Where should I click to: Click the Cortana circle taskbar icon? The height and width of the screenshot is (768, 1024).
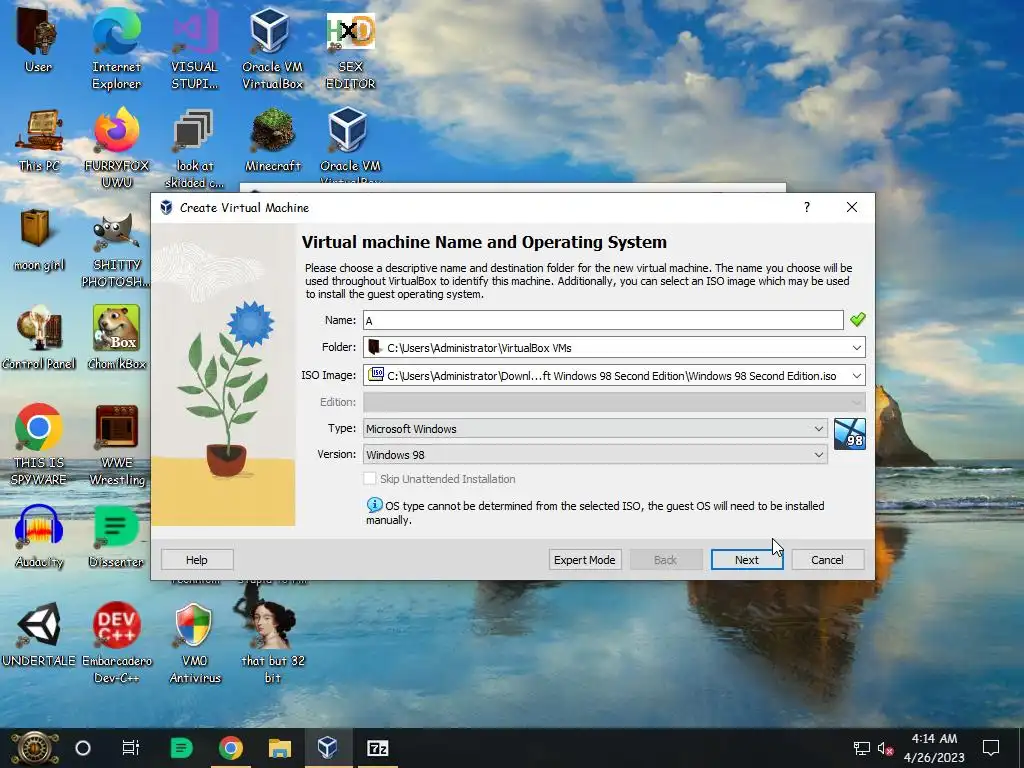83,748
